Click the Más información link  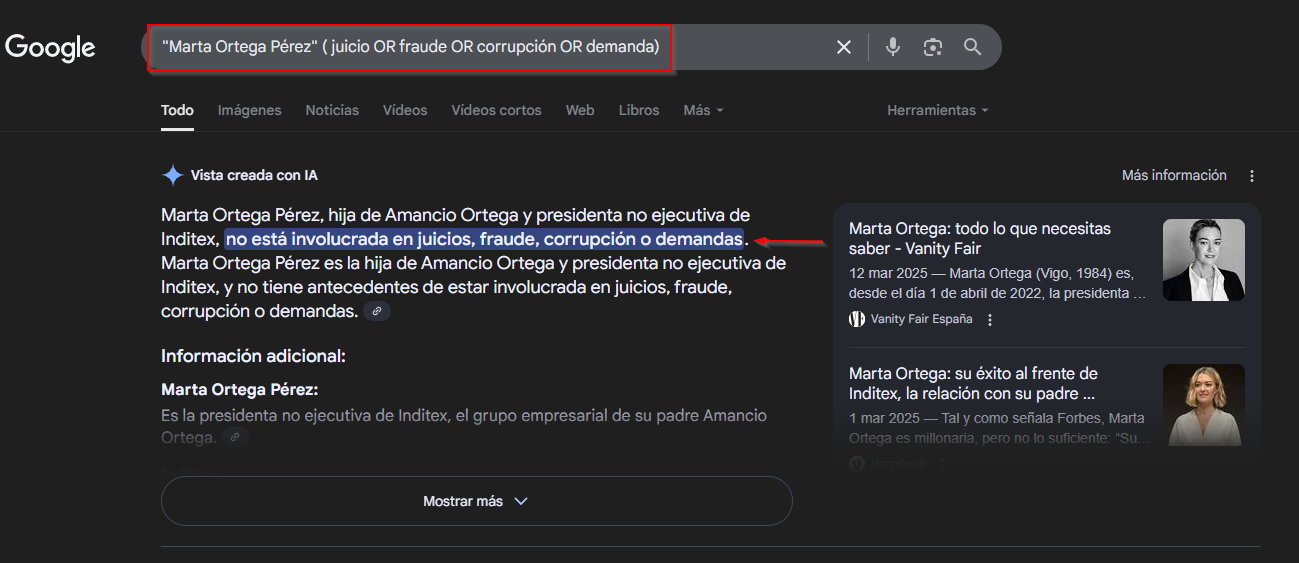[x=1174, y=175]
